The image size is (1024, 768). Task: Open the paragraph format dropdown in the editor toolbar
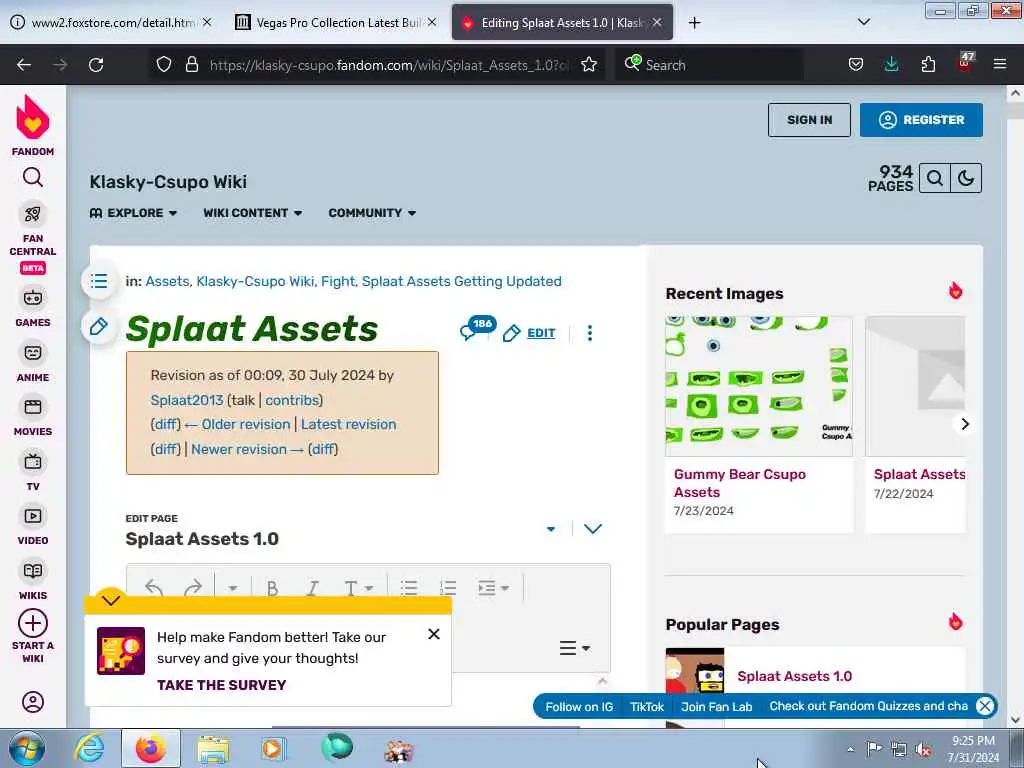pyautogui.click(x=232, y=588)
